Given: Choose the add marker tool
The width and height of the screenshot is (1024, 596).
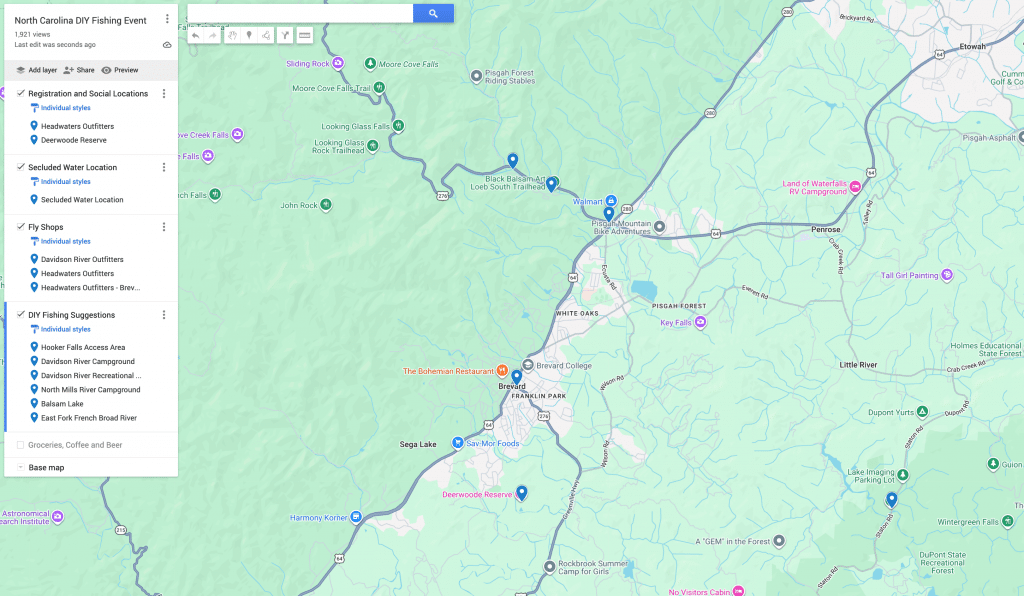Looking at the screenshot, I should pyautogui.click(x=249, y=35).
